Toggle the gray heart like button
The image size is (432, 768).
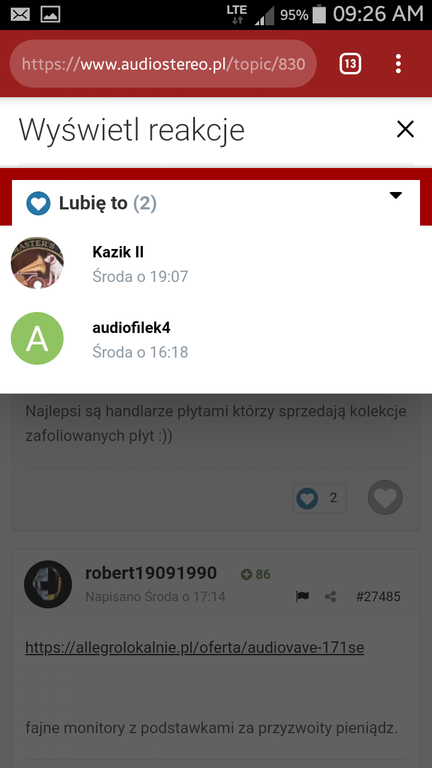click(x=385, y=498)
